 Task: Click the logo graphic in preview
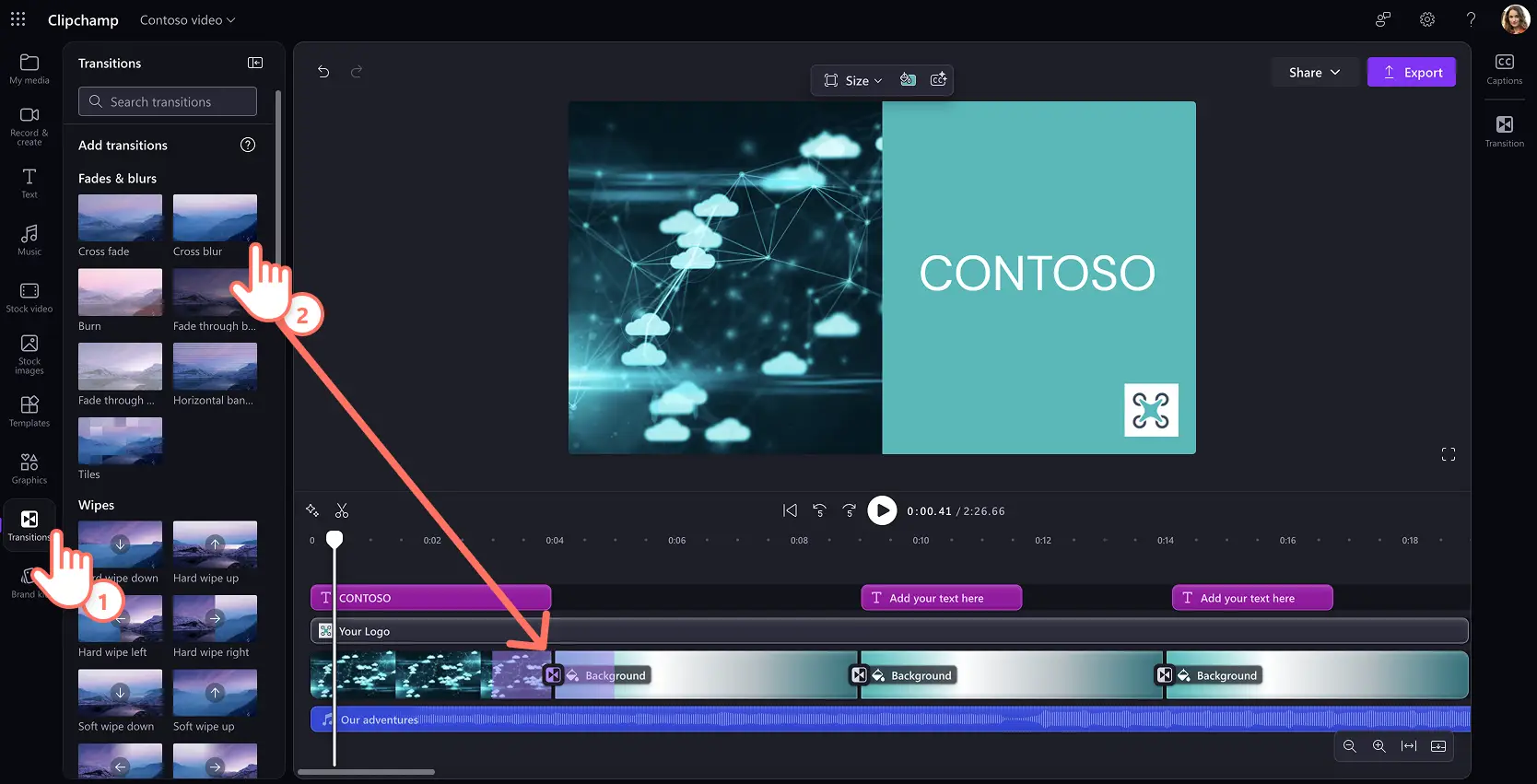coord(1151,410)
